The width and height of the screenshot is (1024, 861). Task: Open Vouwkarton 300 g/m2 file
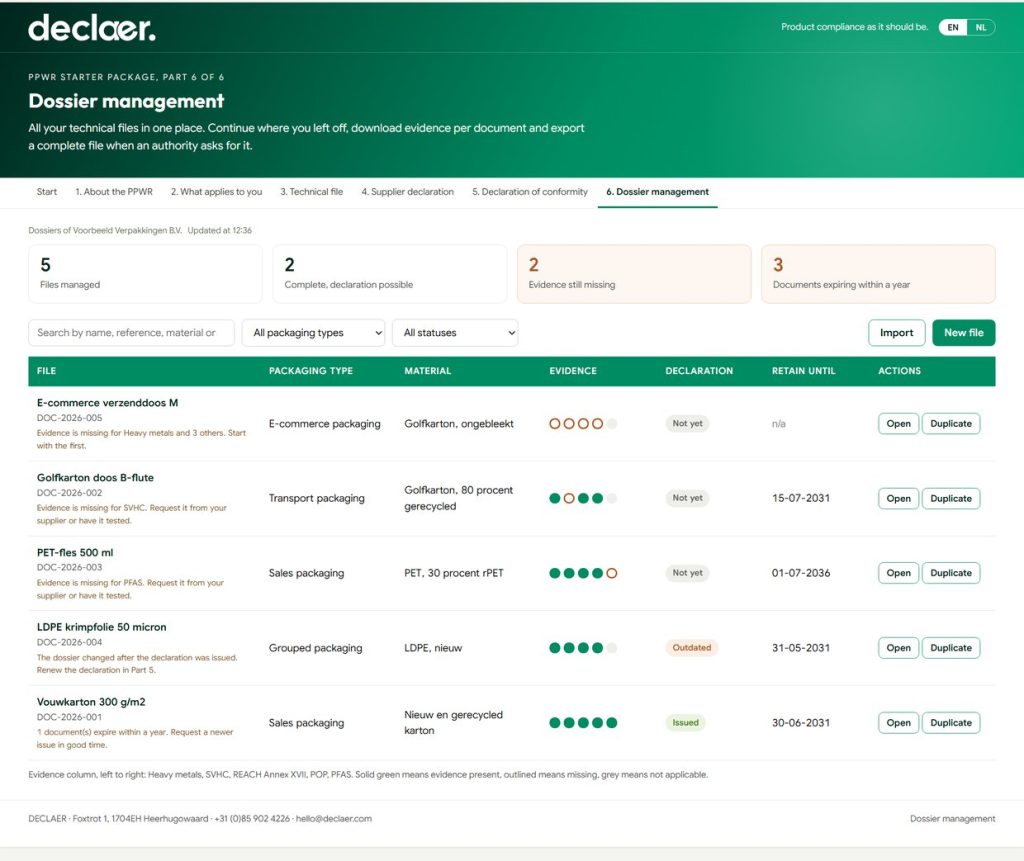898,723
